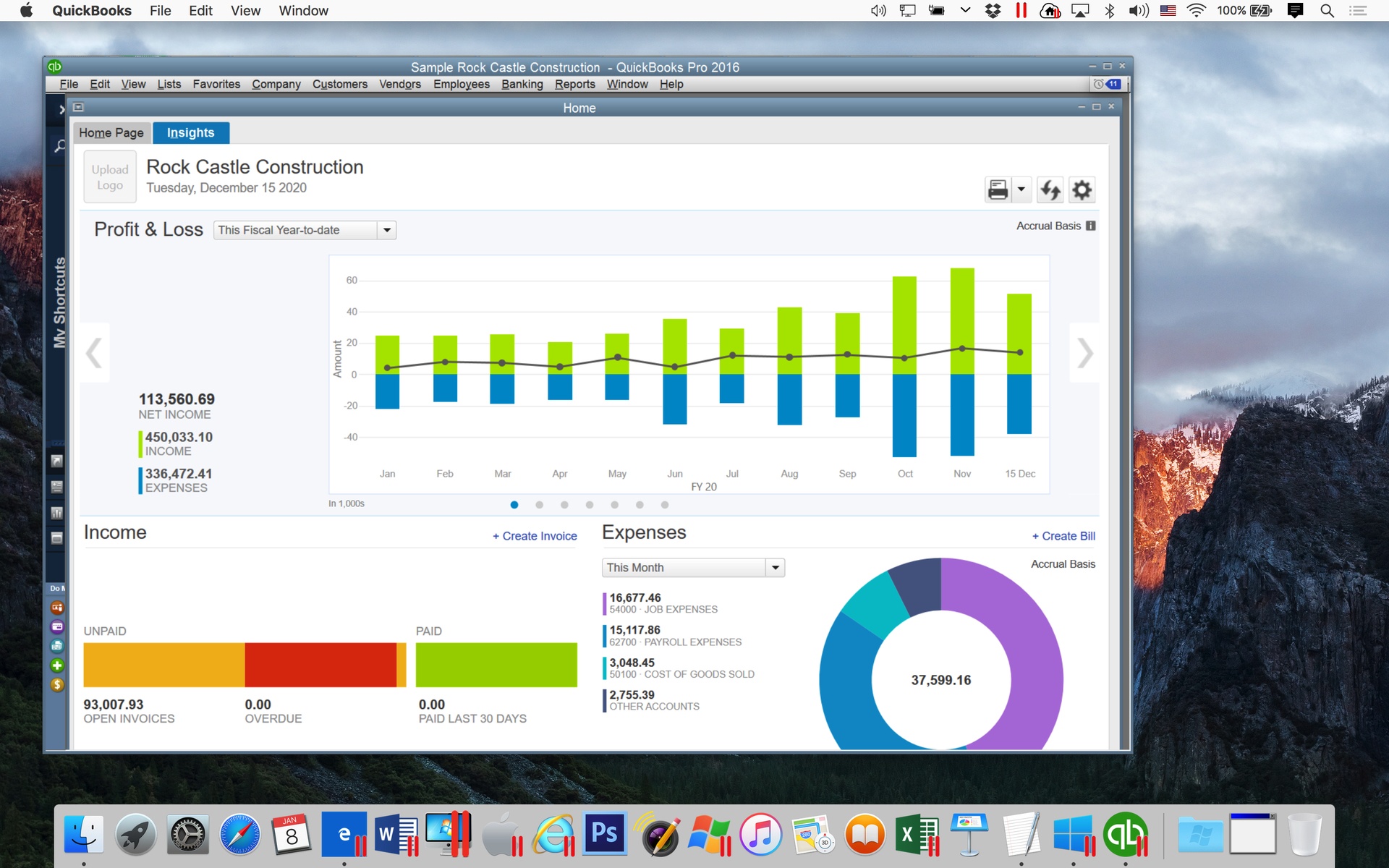Open the print options dropdown arrow
The width and height of the screenshot is (1389, 868).
click(1021, 190)
